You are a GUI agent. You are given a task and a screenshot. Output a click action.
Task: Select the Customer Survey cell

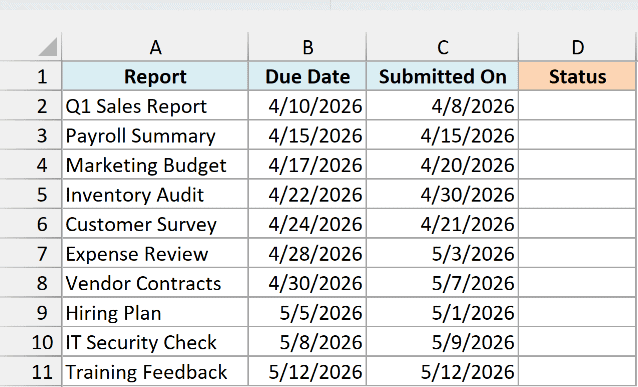[155, 224]
